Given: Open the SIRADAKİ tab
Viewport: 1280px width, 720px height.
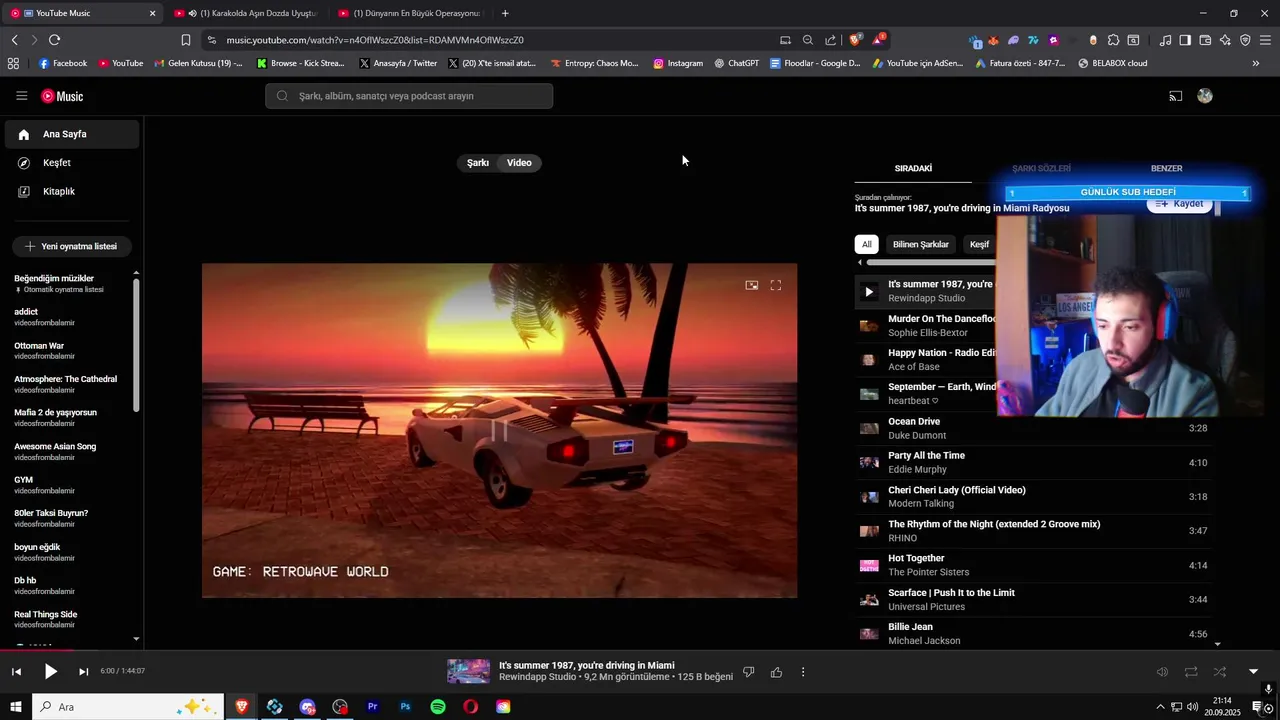Looking at the screenshot, I should [913, 168].
